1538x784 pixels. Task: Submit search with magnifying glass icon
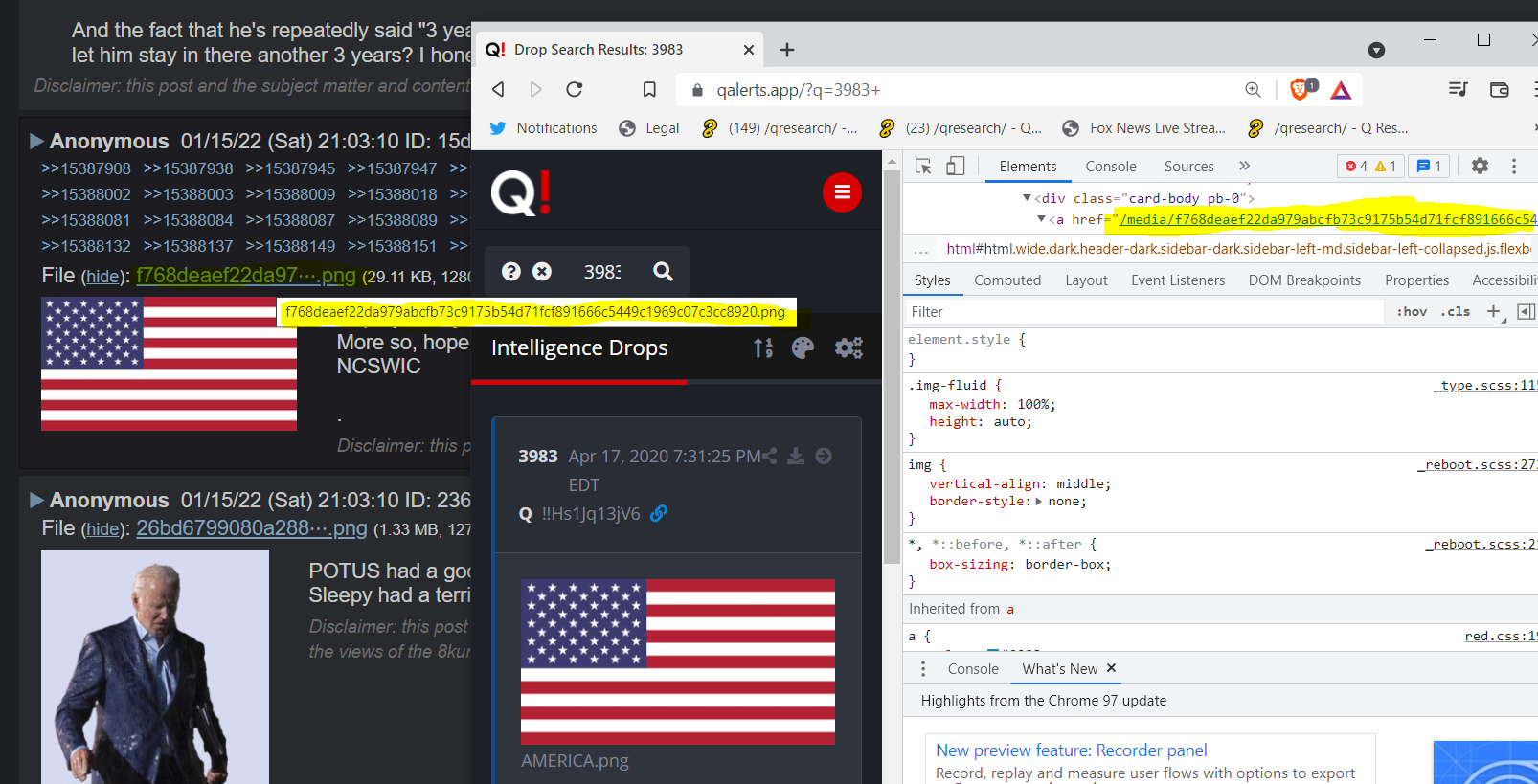(663, 271)
